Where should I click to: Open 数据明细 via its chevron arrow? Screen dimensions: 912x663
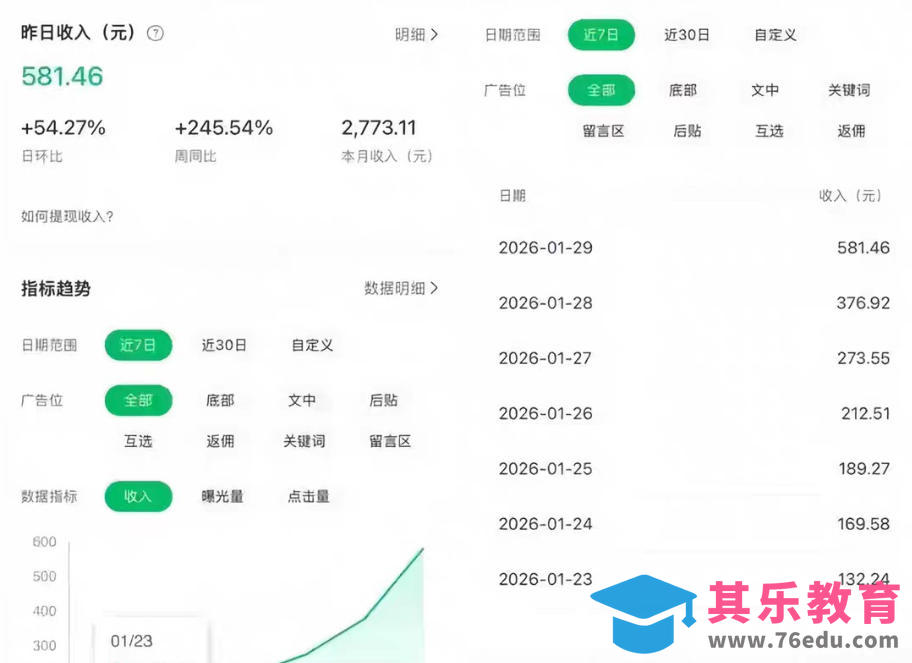400,288
